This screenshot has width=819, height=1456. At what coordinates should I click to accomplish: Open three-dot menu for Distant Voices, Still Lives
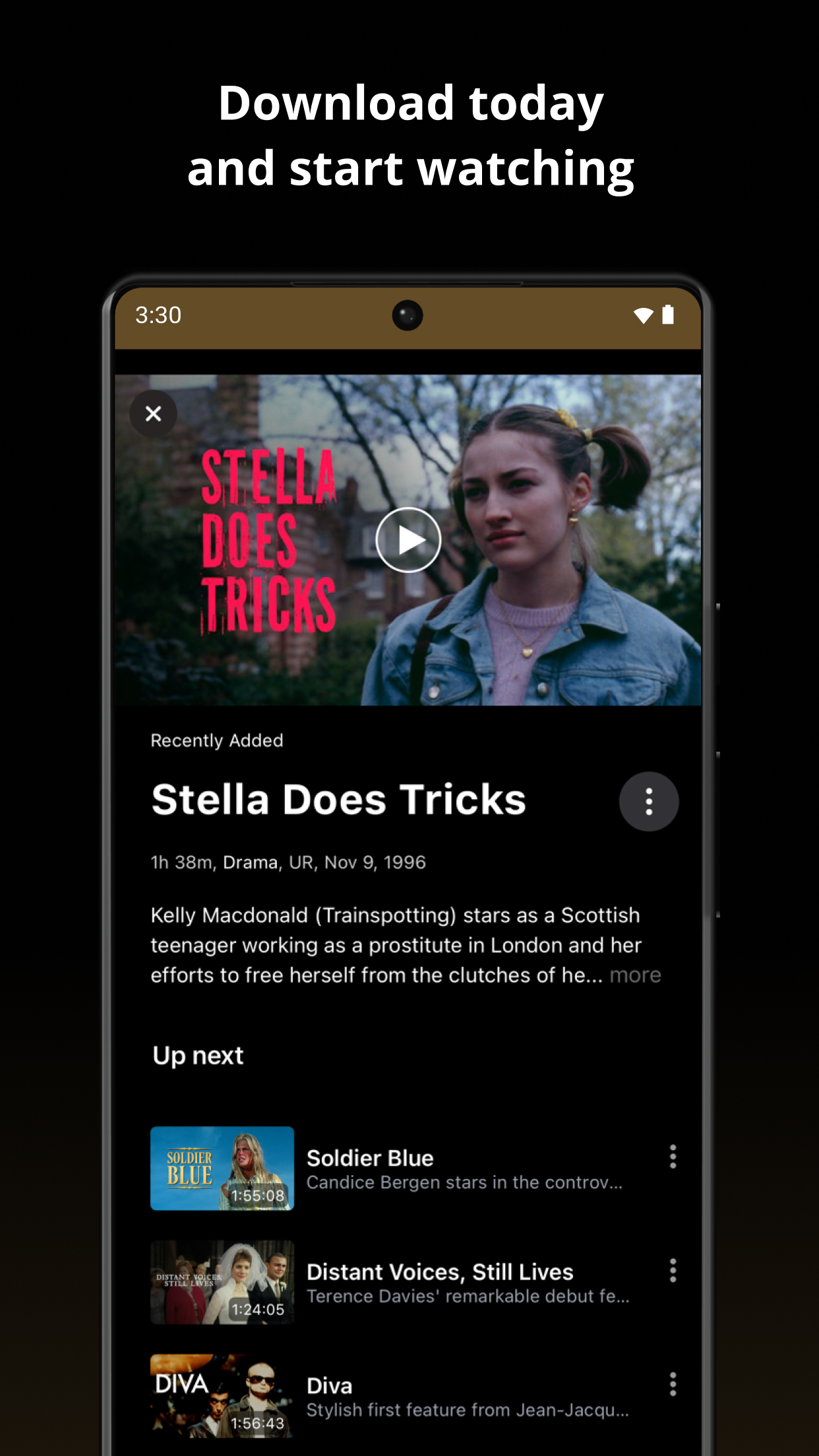pos(673,1270)
